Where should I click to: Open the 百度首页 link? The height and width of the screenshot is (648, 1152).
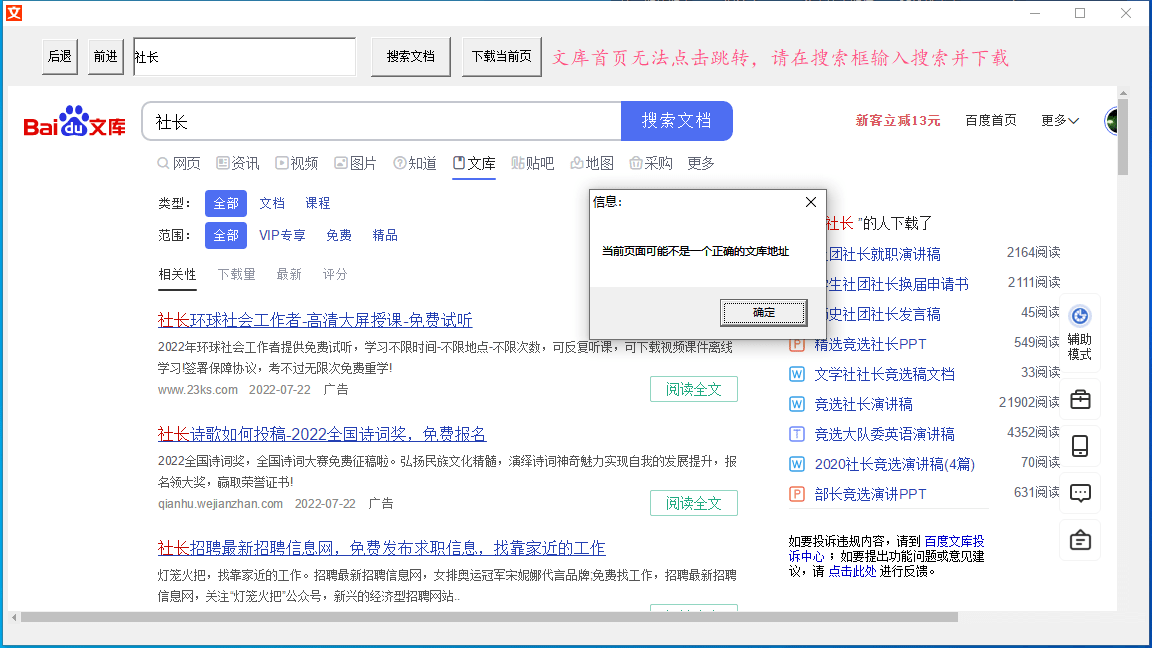991,120
